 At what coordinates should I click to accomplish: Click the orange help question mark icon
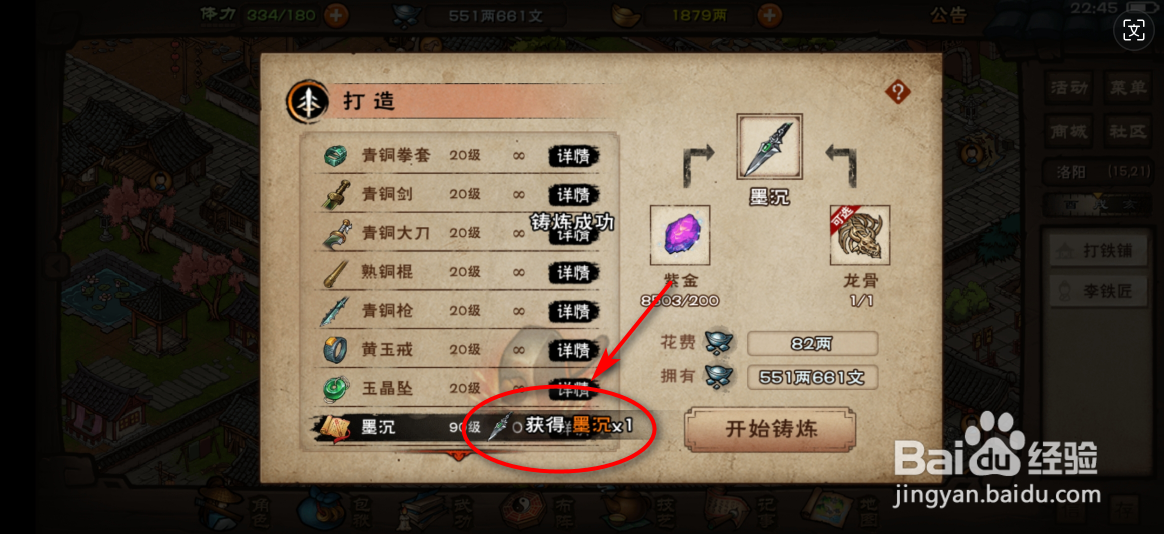[x=897, y=93]
